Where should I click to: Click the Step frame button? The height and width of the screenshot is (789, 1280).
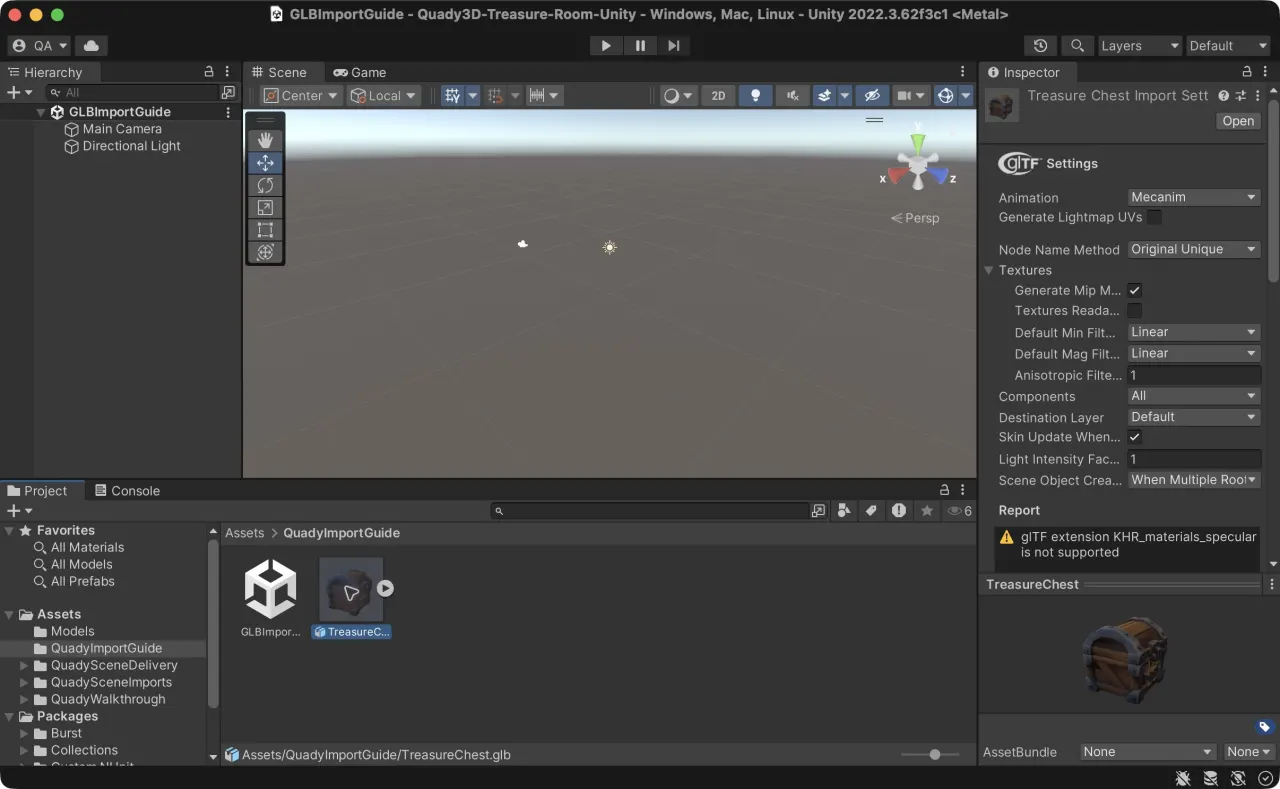click(674, 46)
